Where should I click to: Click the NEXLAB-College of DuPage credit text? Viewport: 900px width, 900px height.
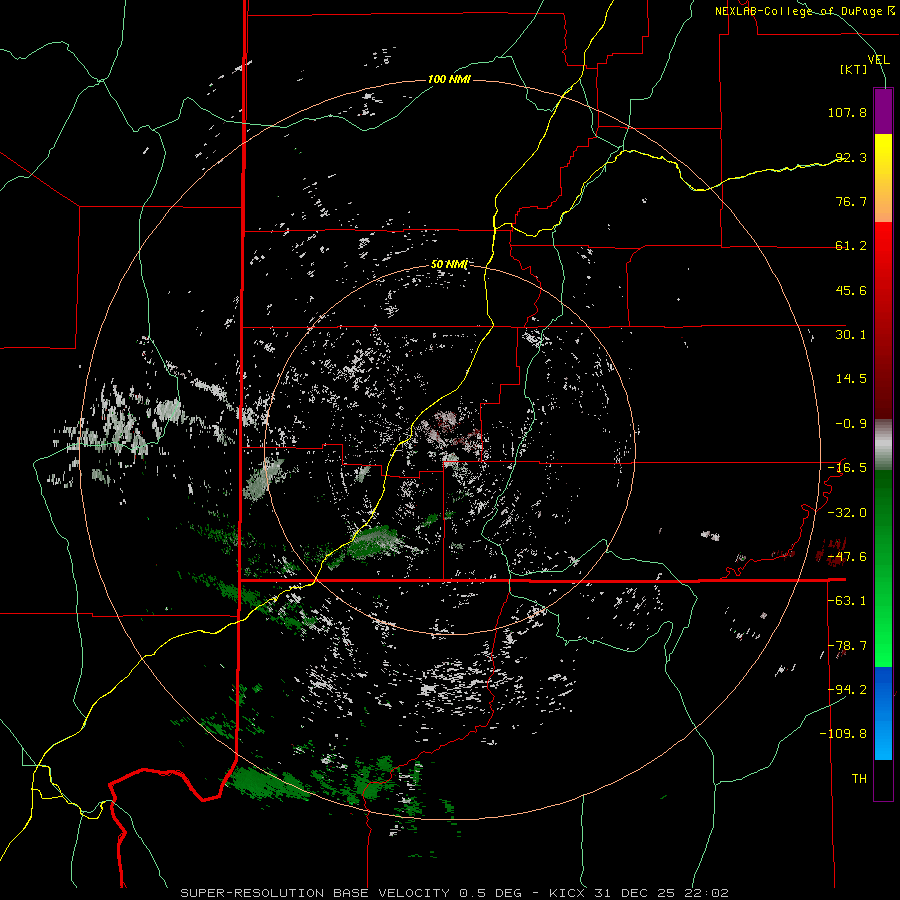[805, 11]
